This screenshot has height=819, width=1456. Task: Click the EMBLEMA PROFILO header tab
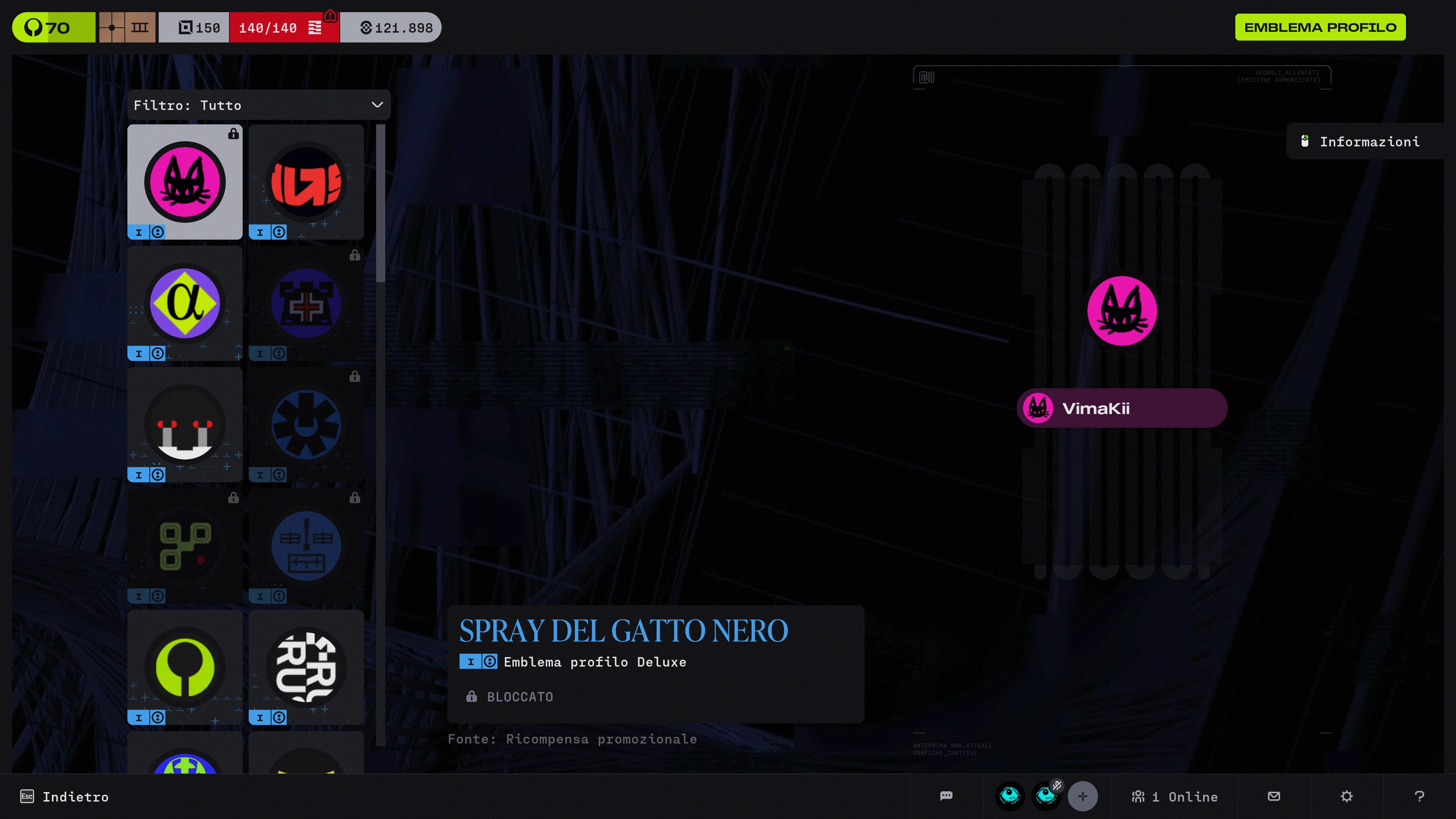[x=1320, y=27]
